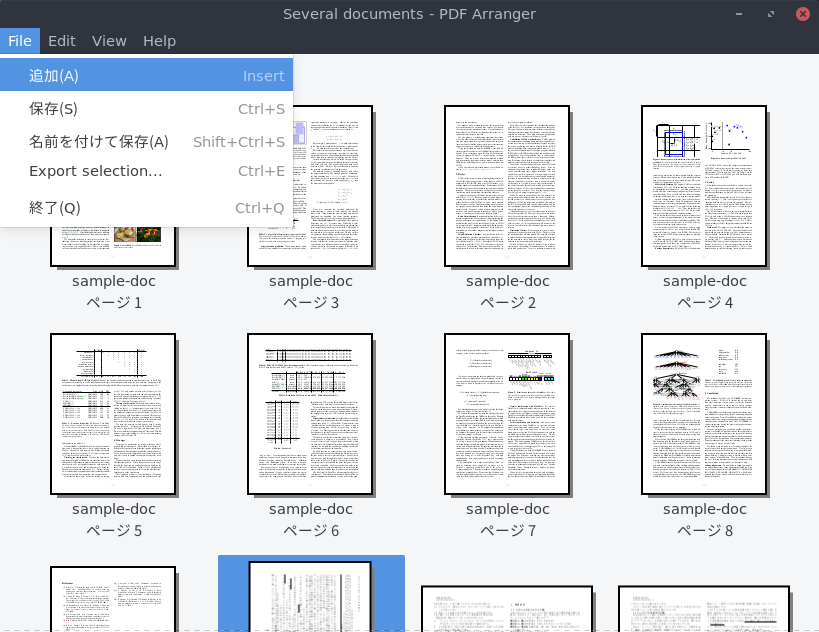Screen dimensions: 819x632
Task: Click the minimize button in the title bar
Action: tap(737, 13)
